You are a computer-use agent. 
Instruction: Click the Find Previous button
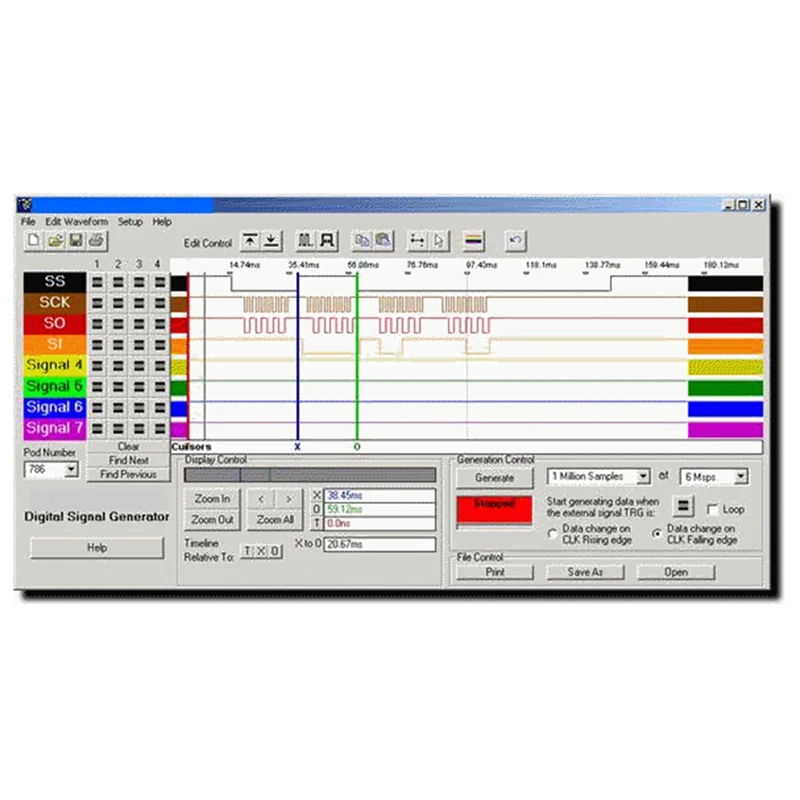[129, 474]
